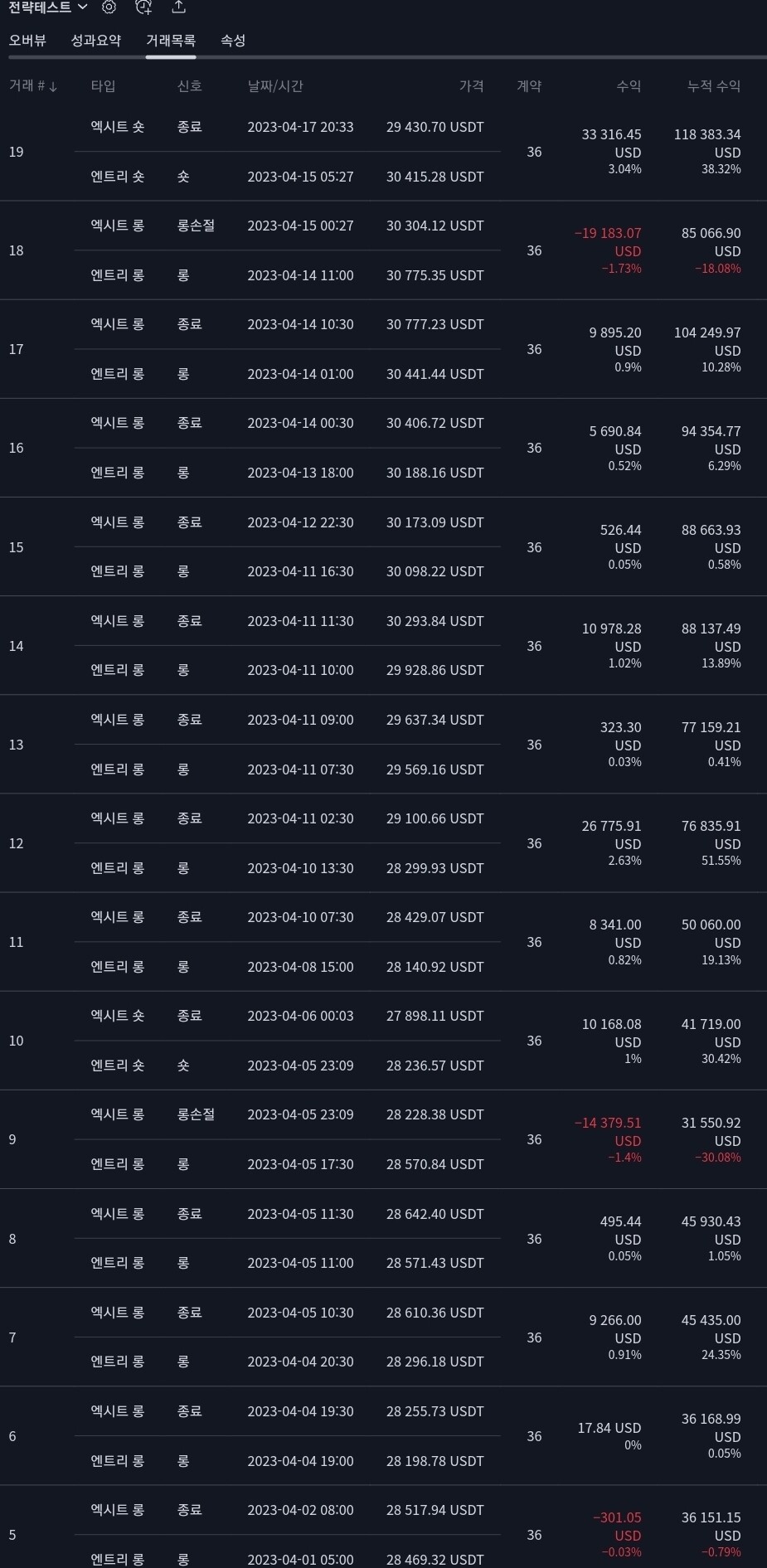Click the add alert clock icon

[143, 7]
